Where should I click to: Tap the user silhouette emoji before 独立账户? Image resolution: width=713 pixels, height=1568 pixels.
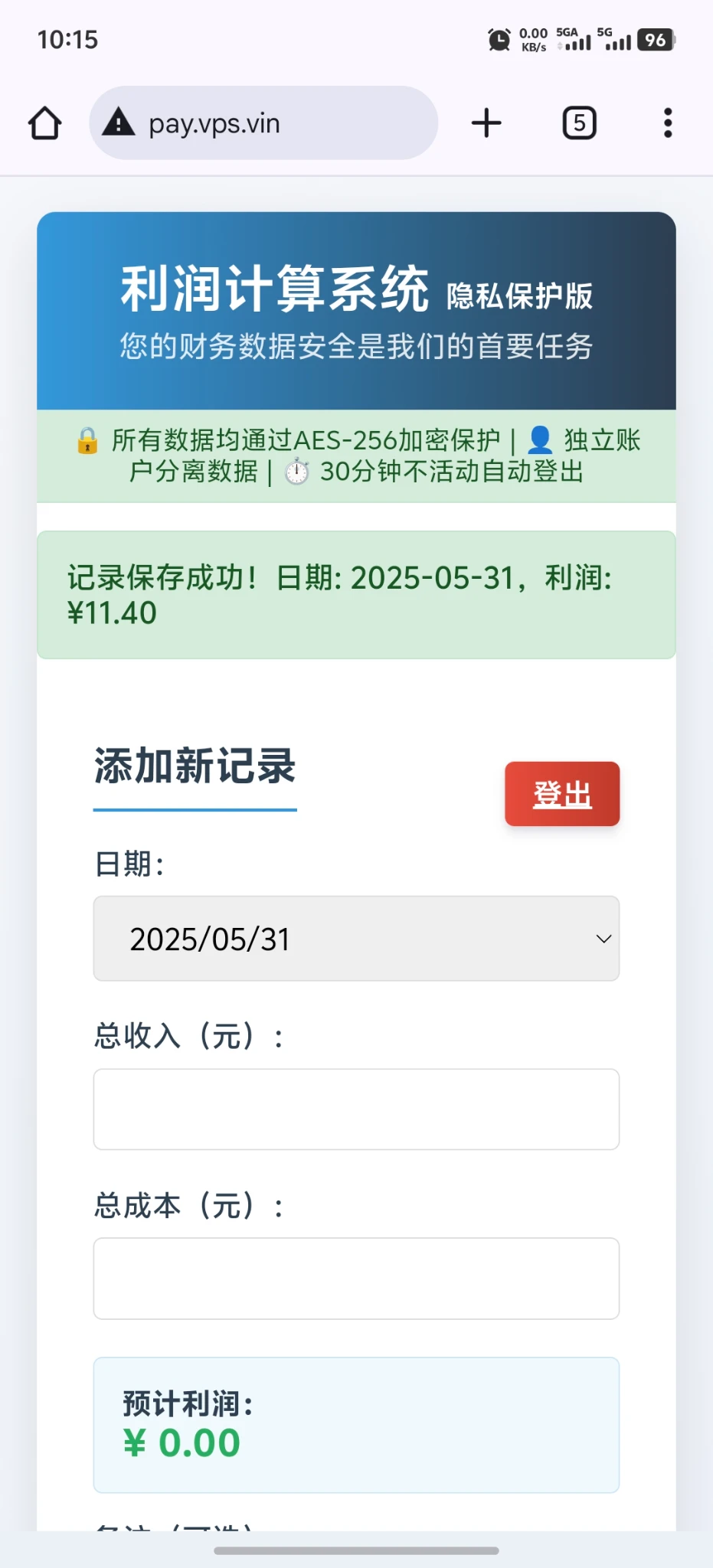[540, 440]
